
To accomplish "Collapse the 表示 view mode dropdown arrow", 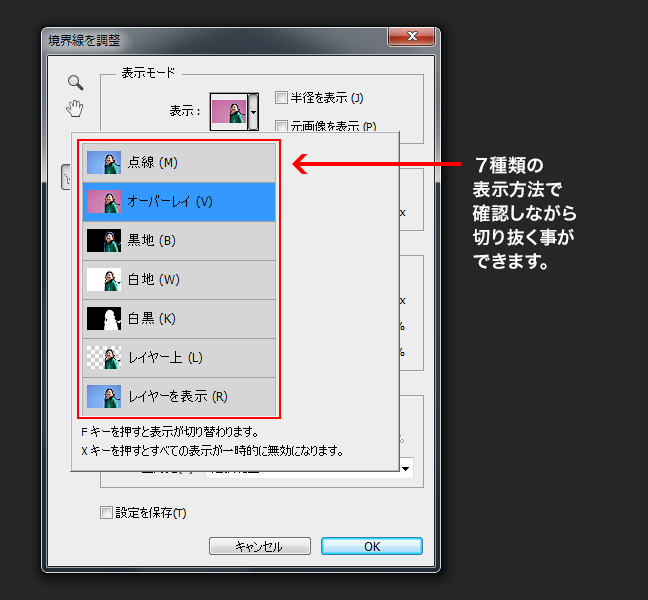I will coord(253,112).
